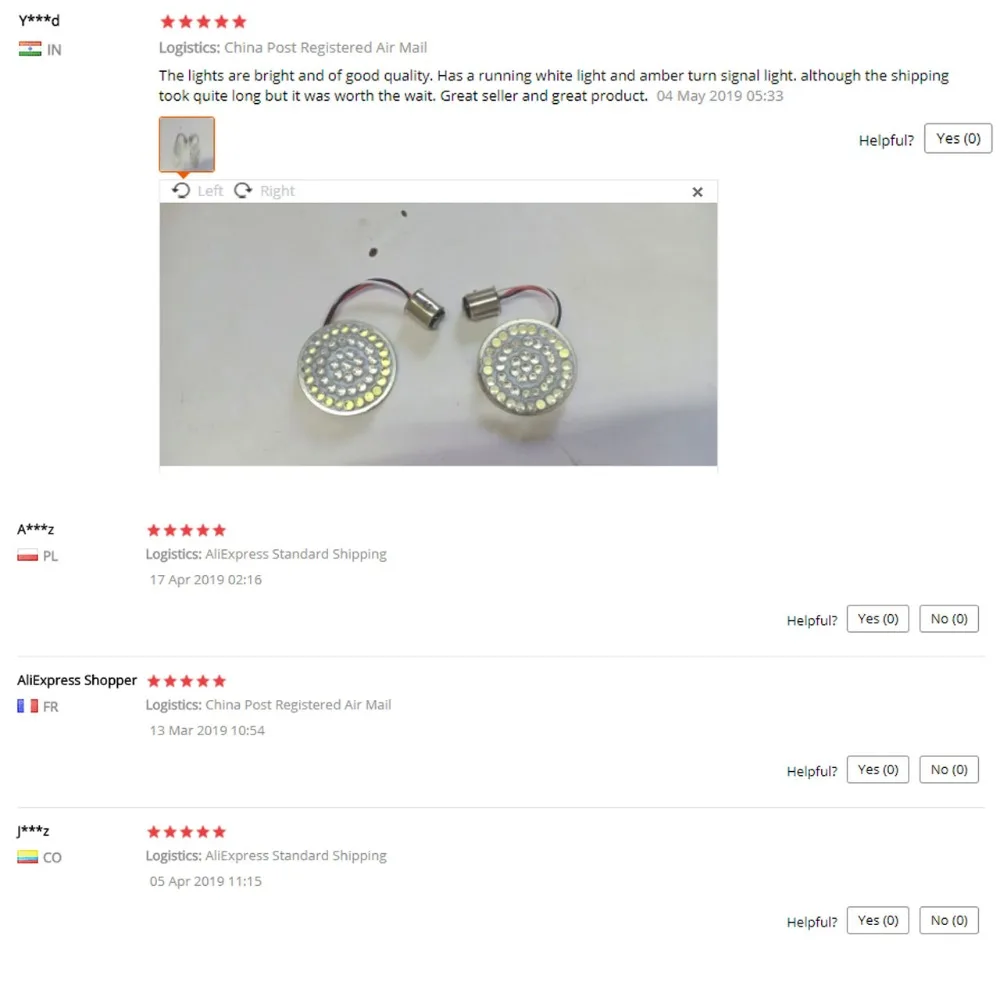Vote No on J***z's review
This screenshot has width=1000, height=1000.
point(948,920)
